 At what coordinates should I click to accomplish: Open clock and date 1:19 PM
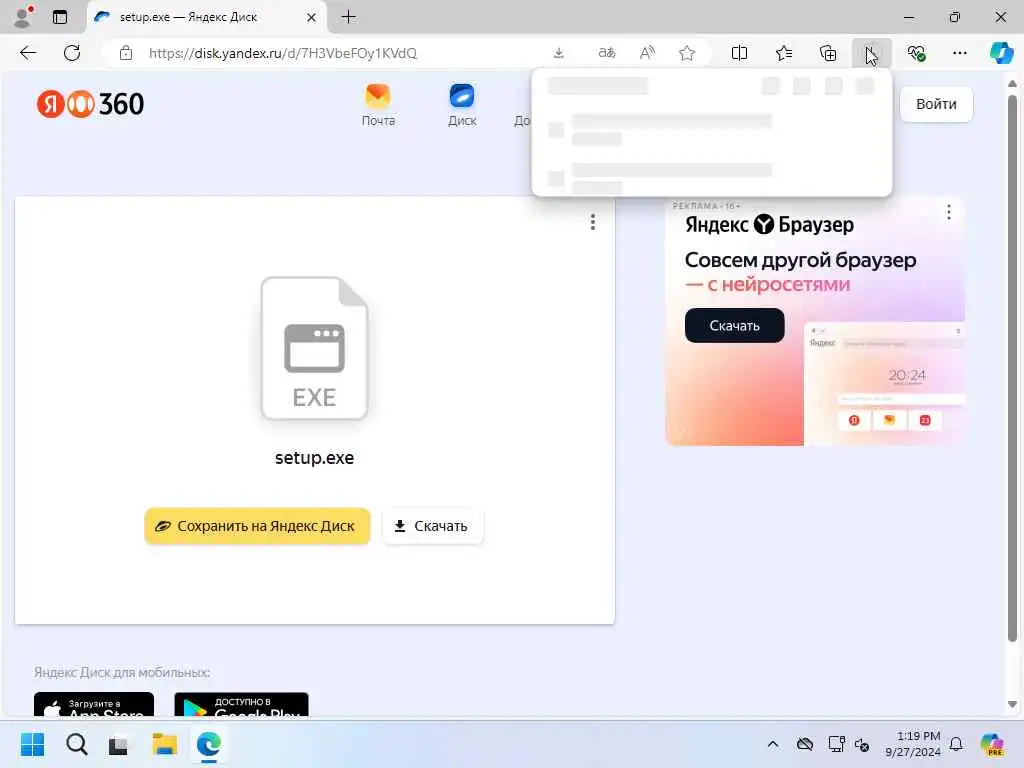(x=912, y=744)
